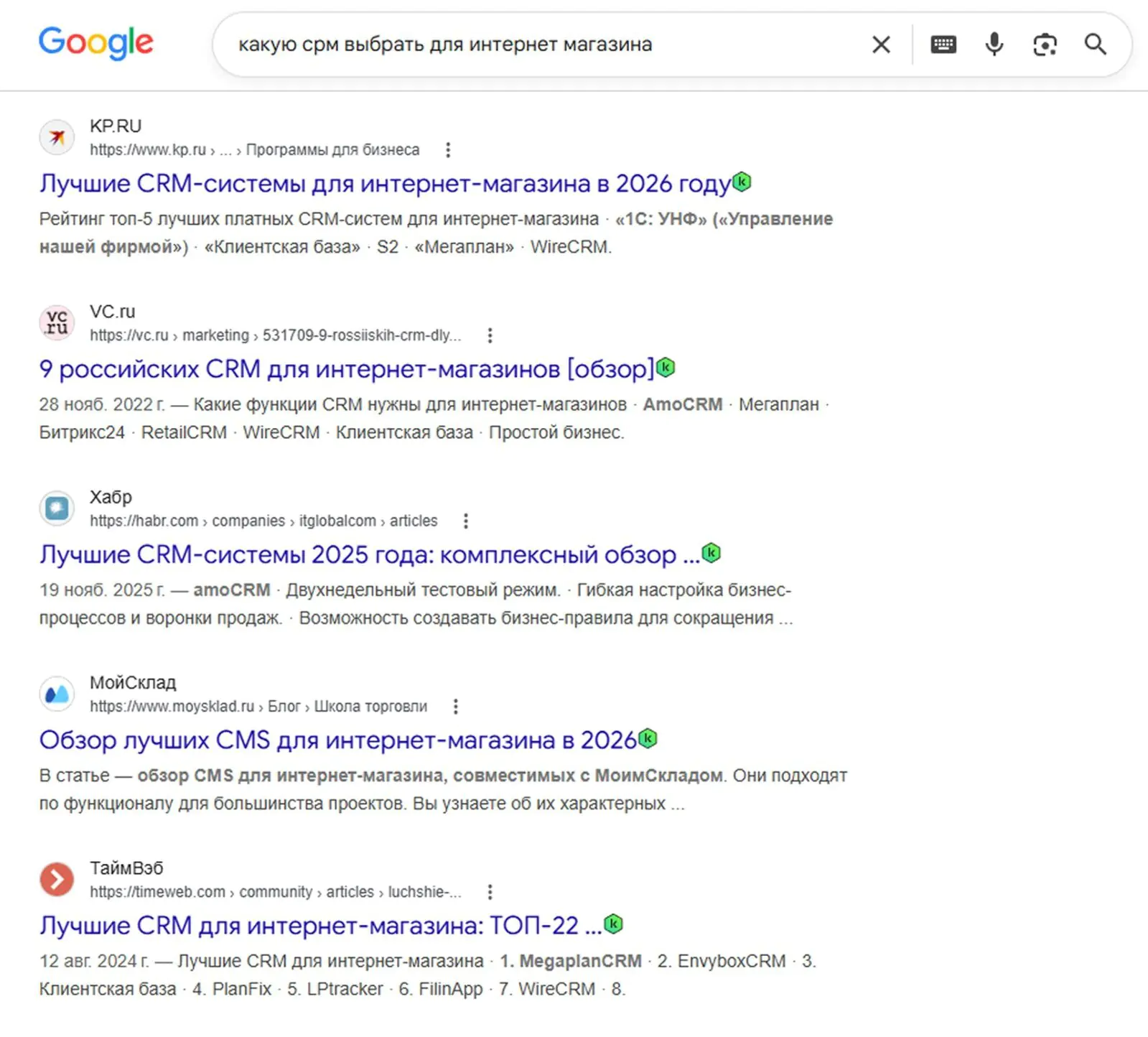The image size is (1148, 1037).
Task: Click the snippet dated '28 нояб. 2022 г.'
Action: (x=434, y=419)
